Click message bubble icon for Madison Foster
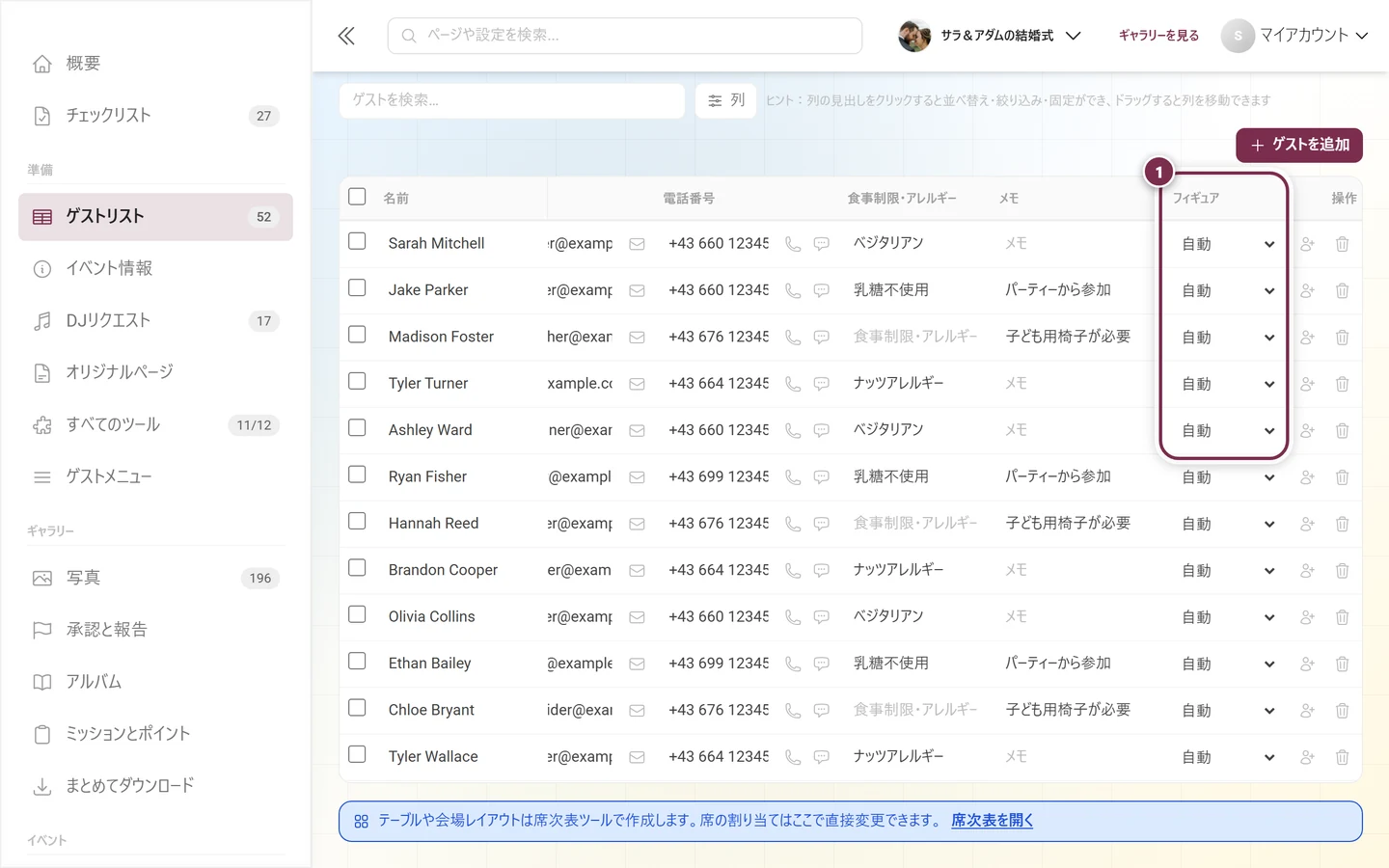Image resolution: width=1389 pixels, height=868 pixels. 822,338
